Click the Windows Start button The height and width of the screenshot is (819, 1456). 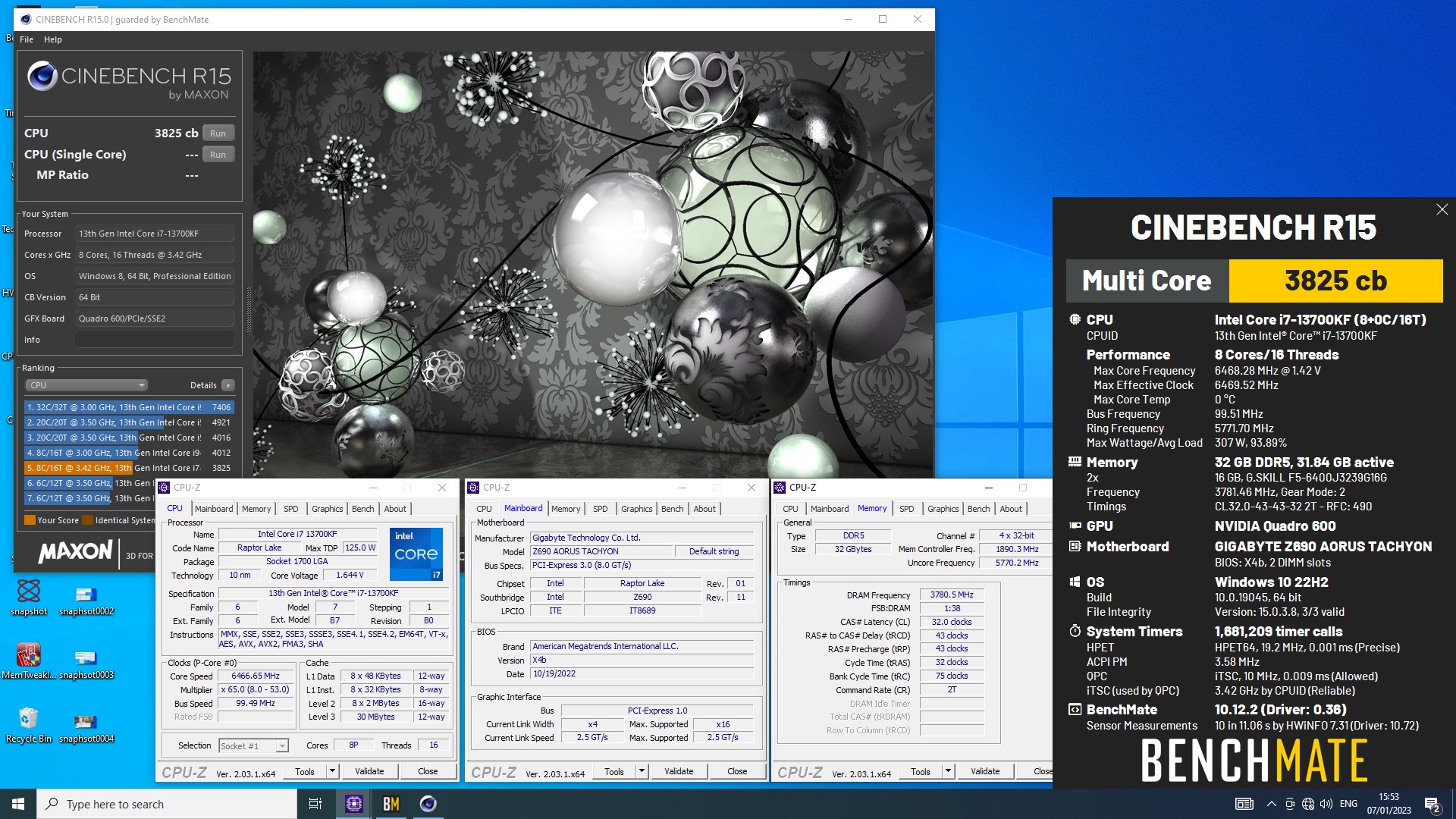click(18, 804)
